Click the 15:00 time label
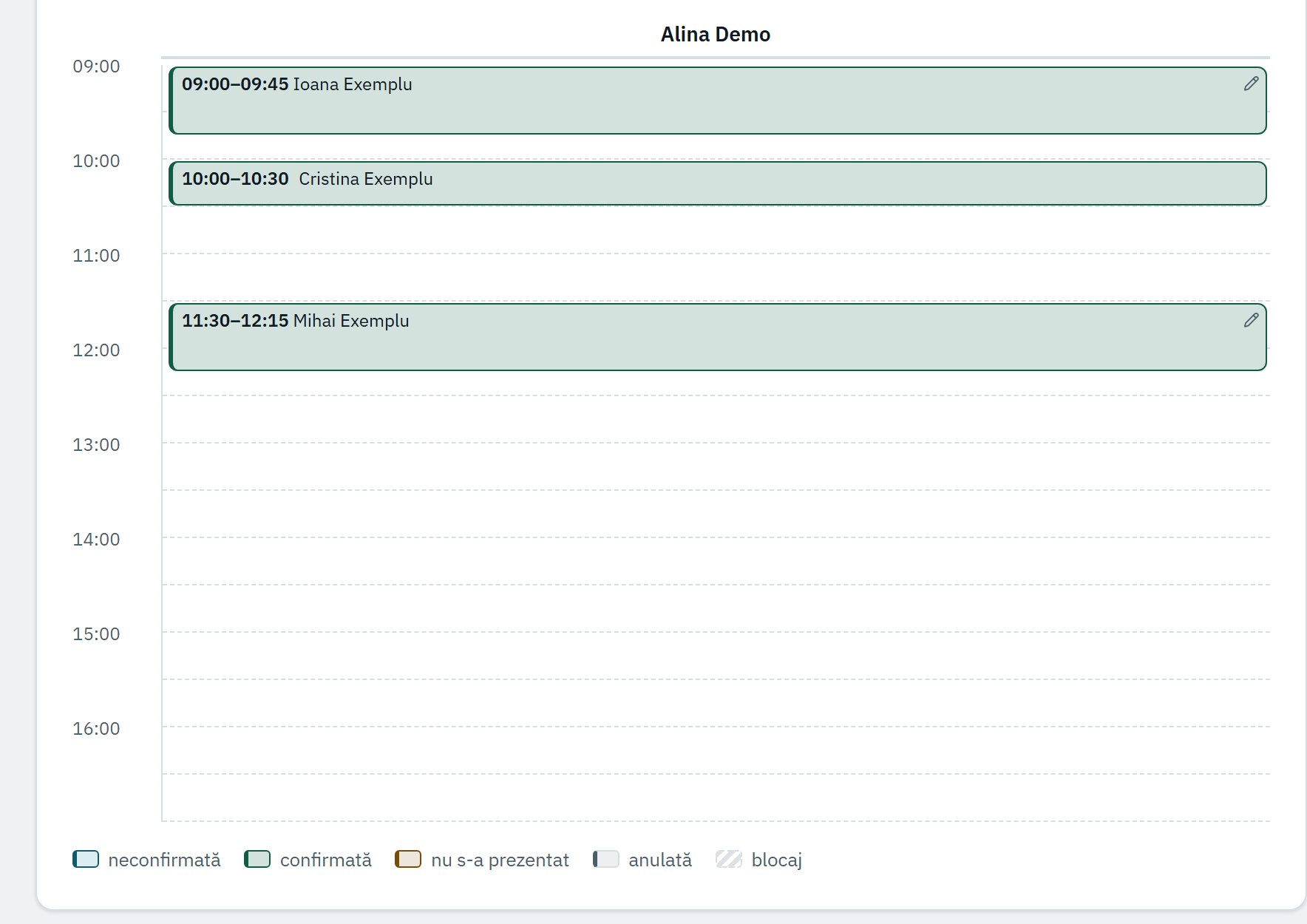 (x=96, y=634)
